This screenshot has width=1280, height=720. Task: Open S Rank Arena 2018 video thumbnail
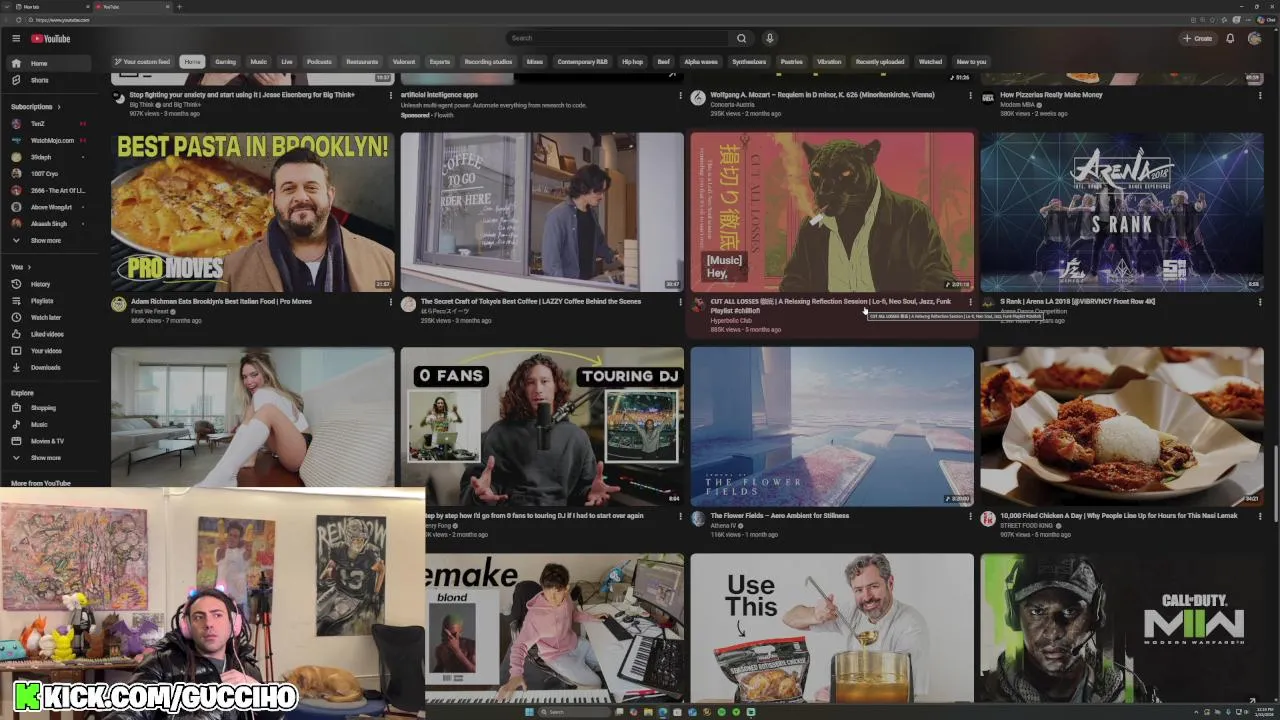coord(1122,212)
